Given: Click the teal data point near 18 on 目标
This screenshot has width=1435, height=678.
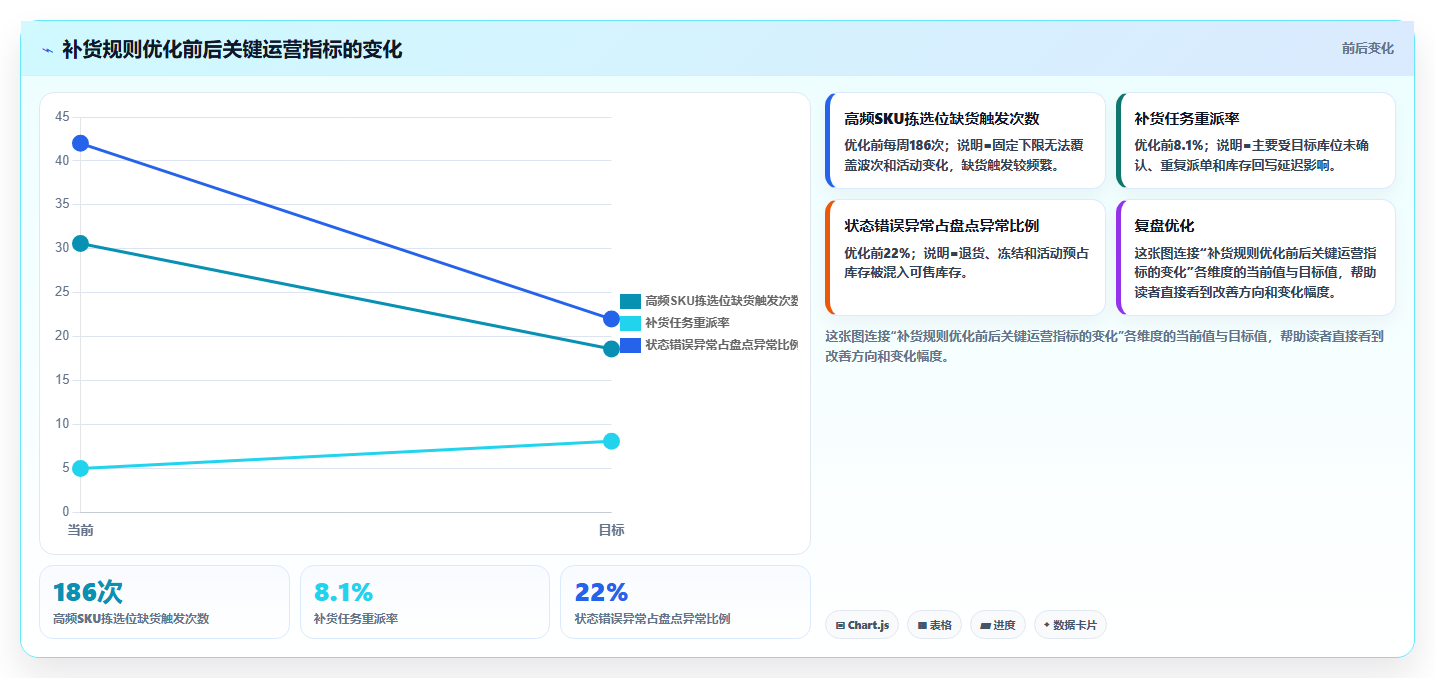Looking at the screenshot, I should click(x=612, y=349).
